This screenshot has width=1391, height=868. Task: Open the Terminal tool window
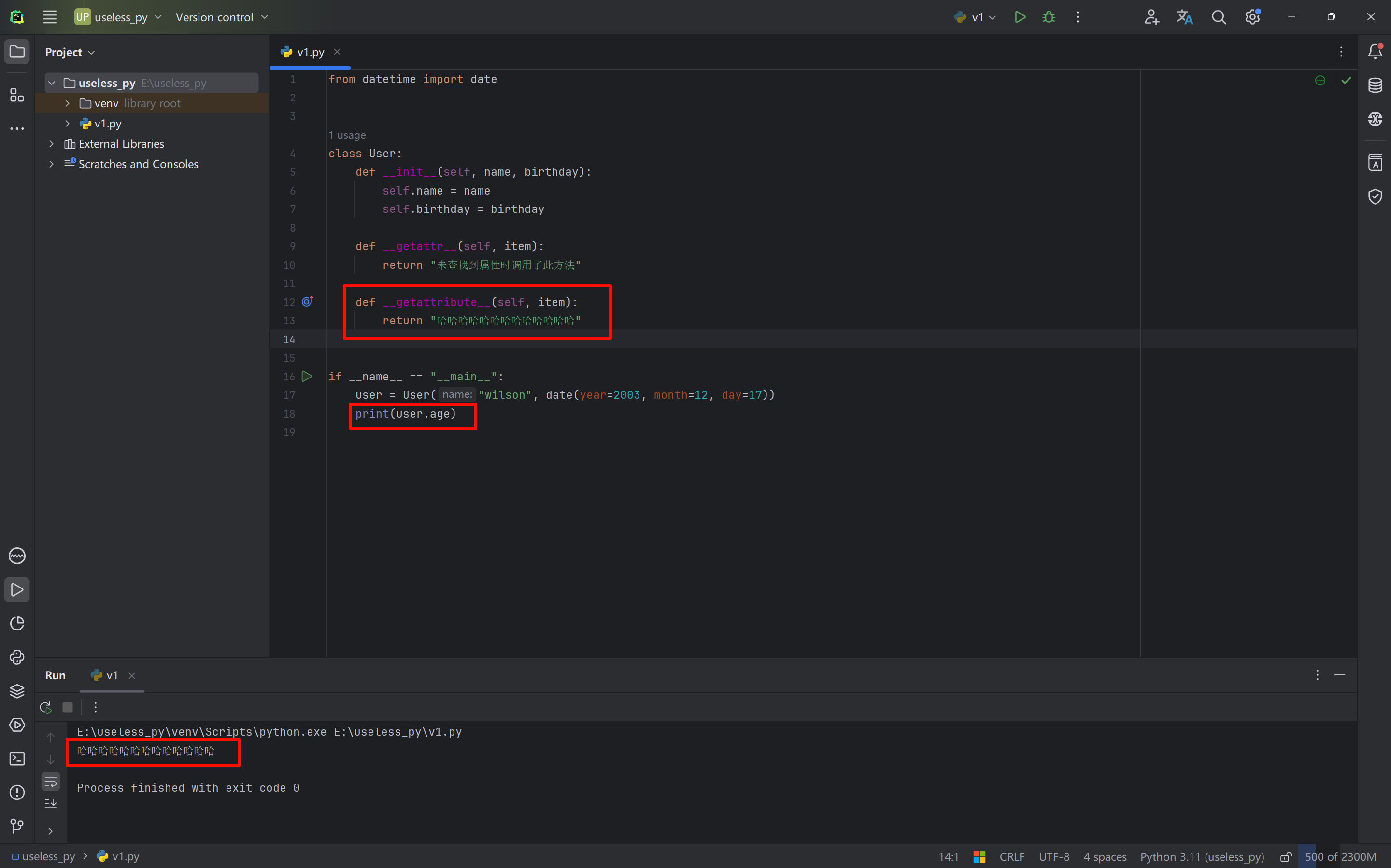tap(16, 758)
